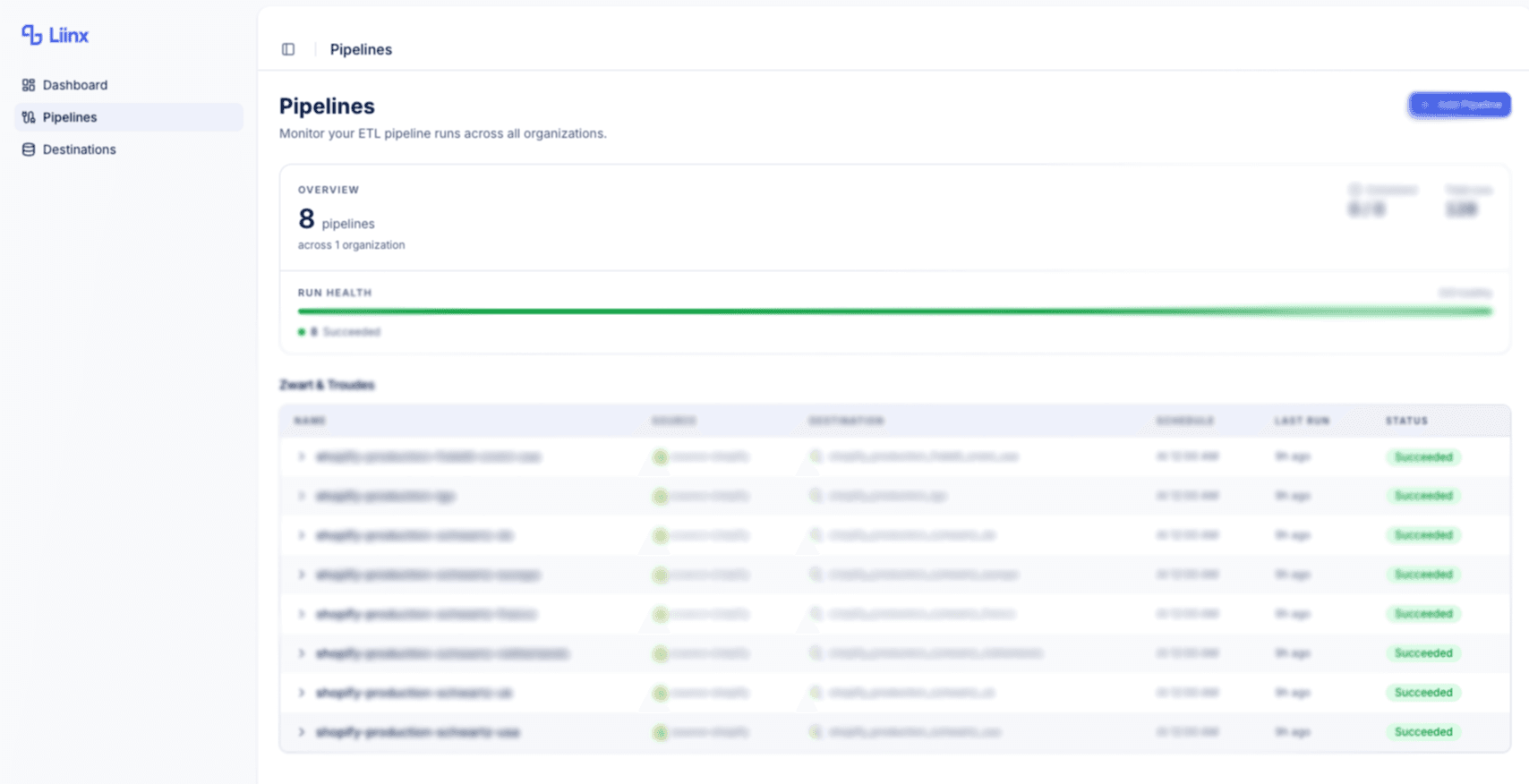Click the '8 pipelines' overview count
The image size is (1529, 784).
pyautogui.click(x=337, y=219)
